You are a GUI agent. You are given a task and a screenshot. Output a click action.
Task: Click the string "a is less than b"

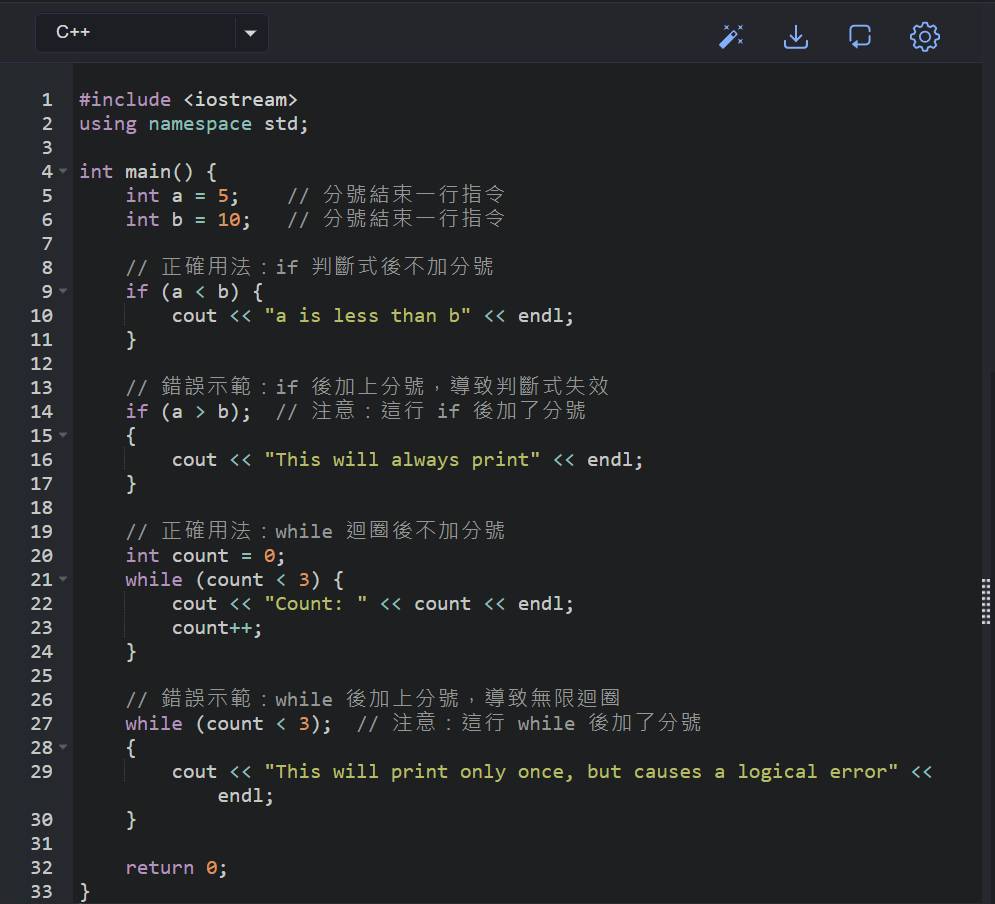[367, 315]
